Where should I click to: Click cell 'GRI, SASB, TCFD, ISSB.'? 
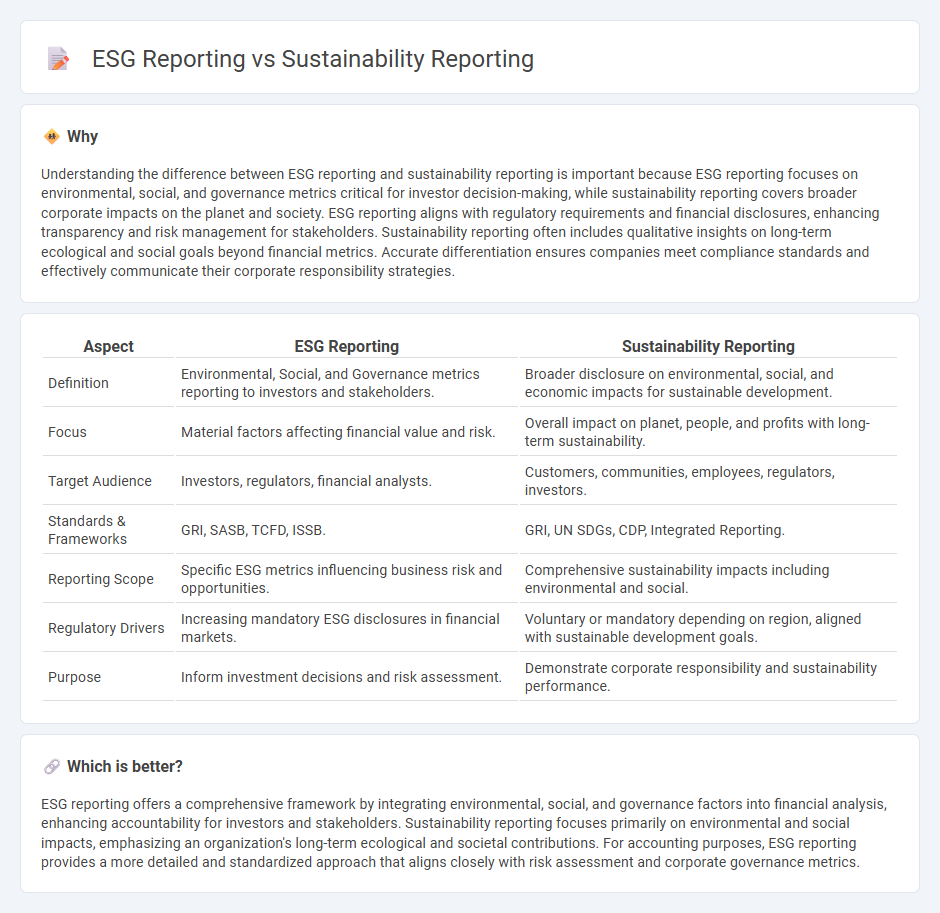253,530
